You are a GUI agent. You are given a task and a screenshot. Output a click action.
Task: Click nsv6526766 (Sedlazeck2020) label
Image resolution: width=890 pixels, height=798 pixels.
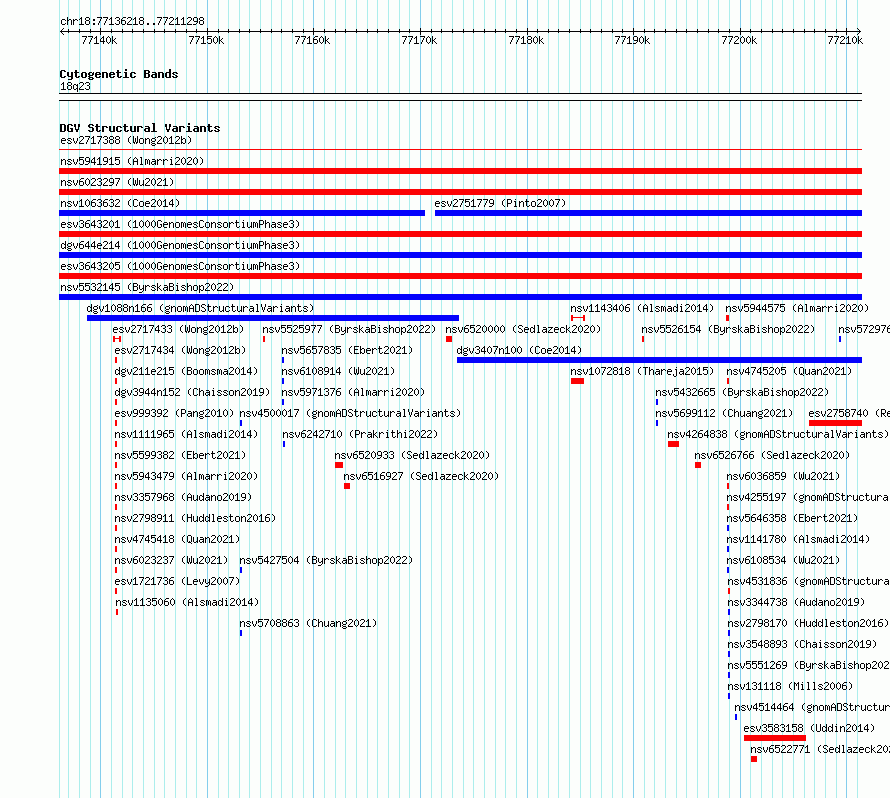(772, 455)
